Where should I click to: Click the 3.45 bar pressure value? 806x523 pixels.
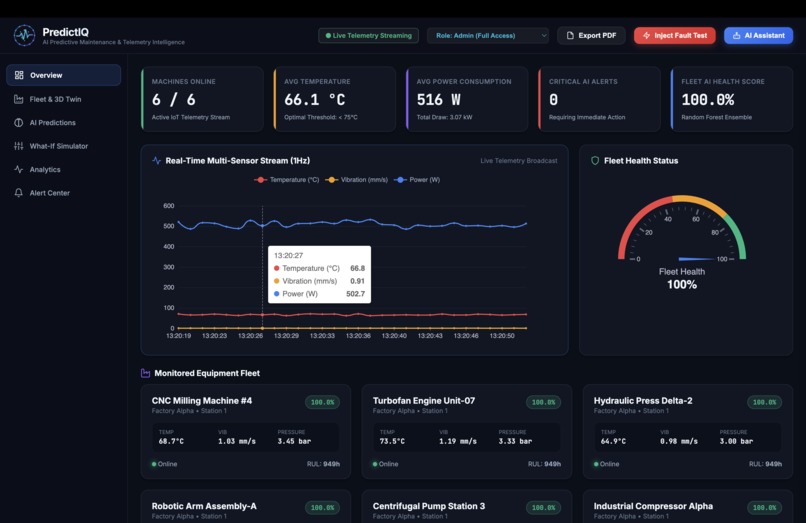(x=294, y=441)
